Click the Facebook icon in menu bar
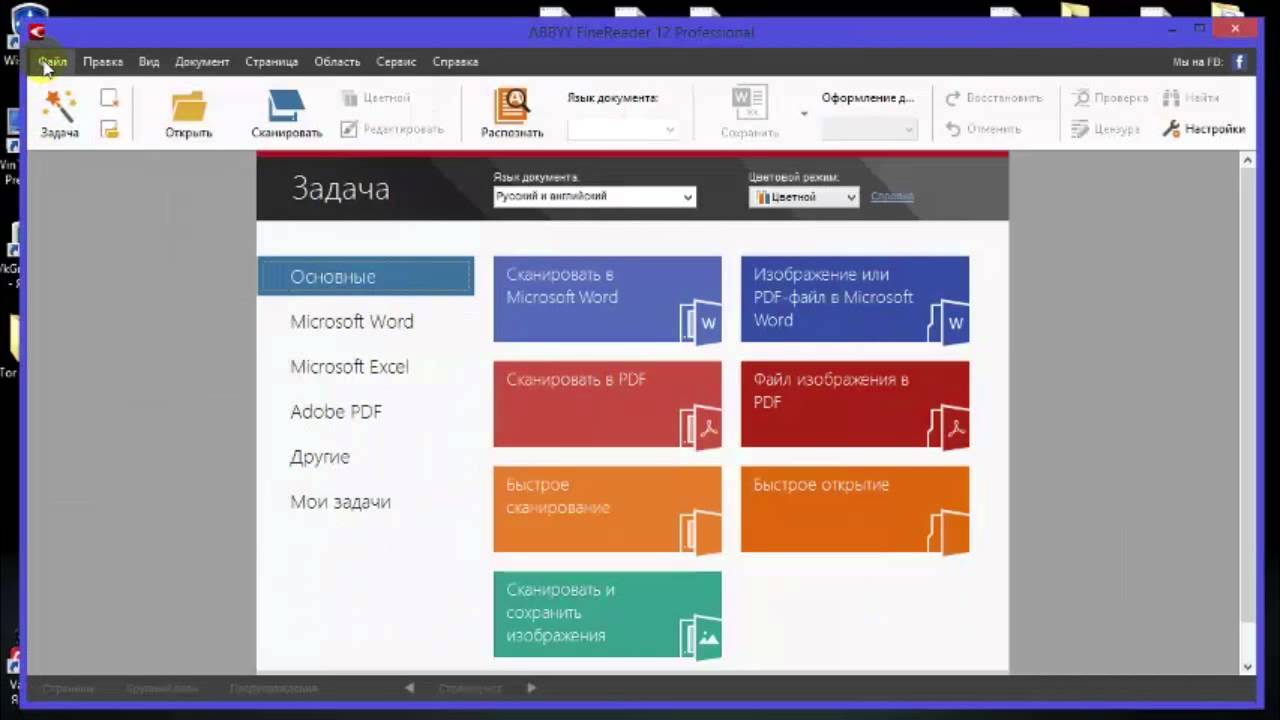This screenshot has width=1280, height=720. pos(1239,62)
